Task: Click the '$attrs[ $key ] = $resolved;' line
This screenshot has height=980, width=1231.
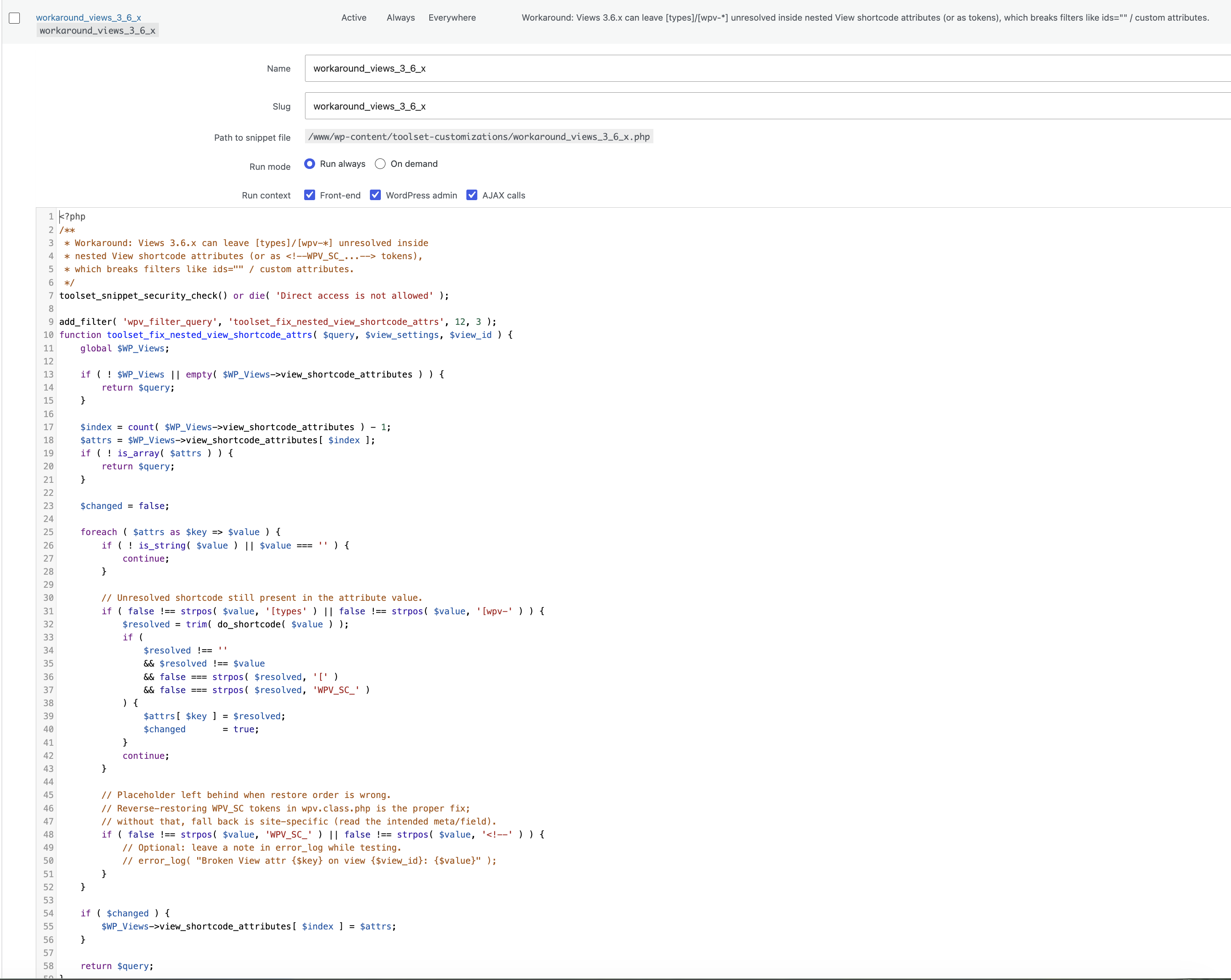Action: [x=215, y=716]
